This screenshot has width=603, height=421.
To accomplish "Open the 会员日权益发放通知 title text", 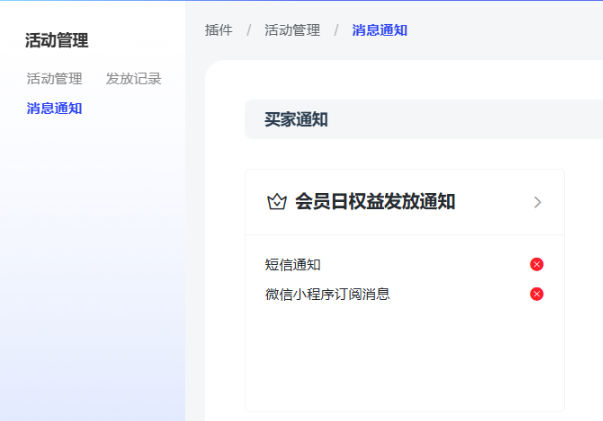I will click(375, 202).
